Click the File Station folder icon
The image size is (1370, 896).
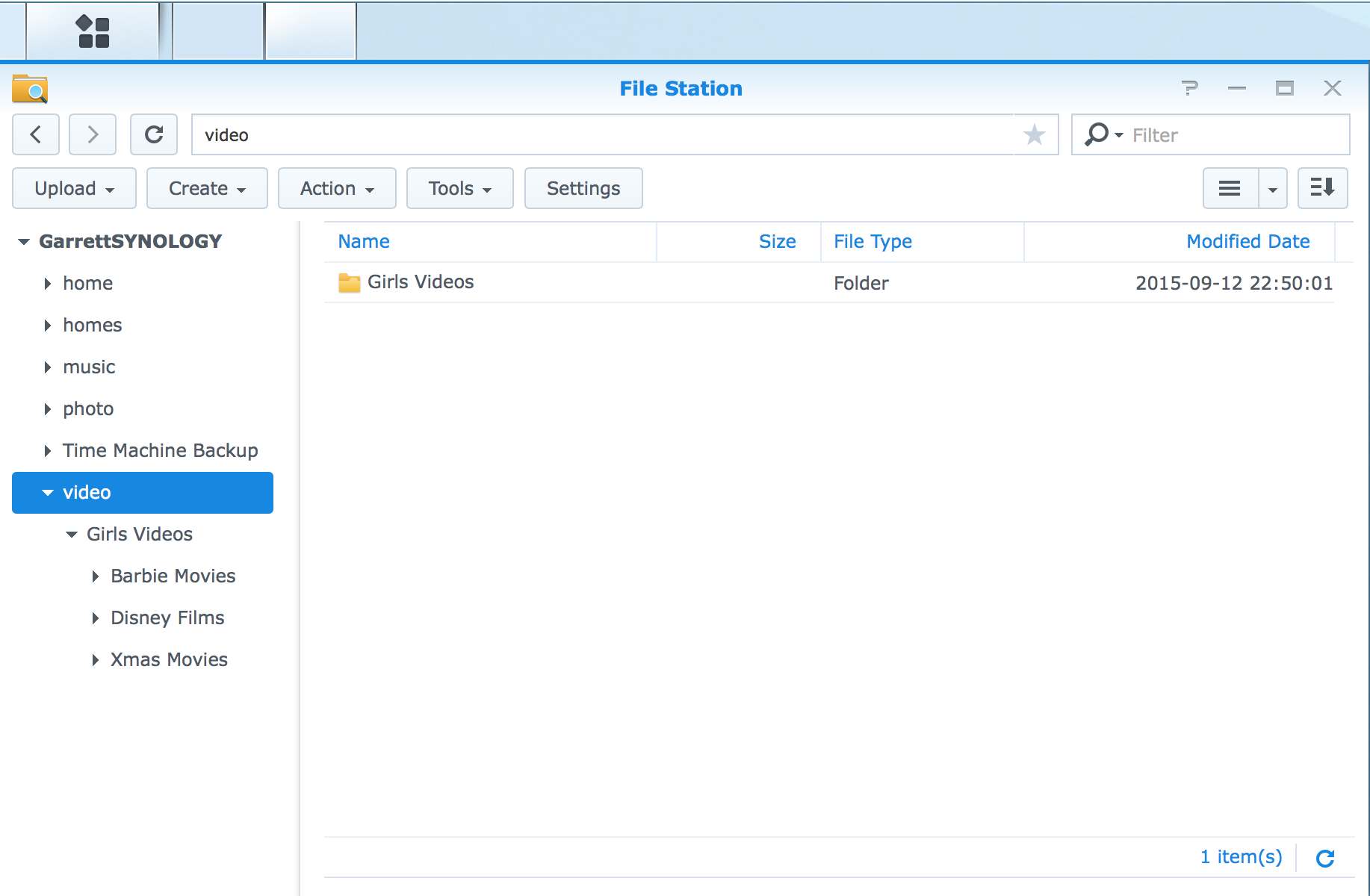(30, 88)
